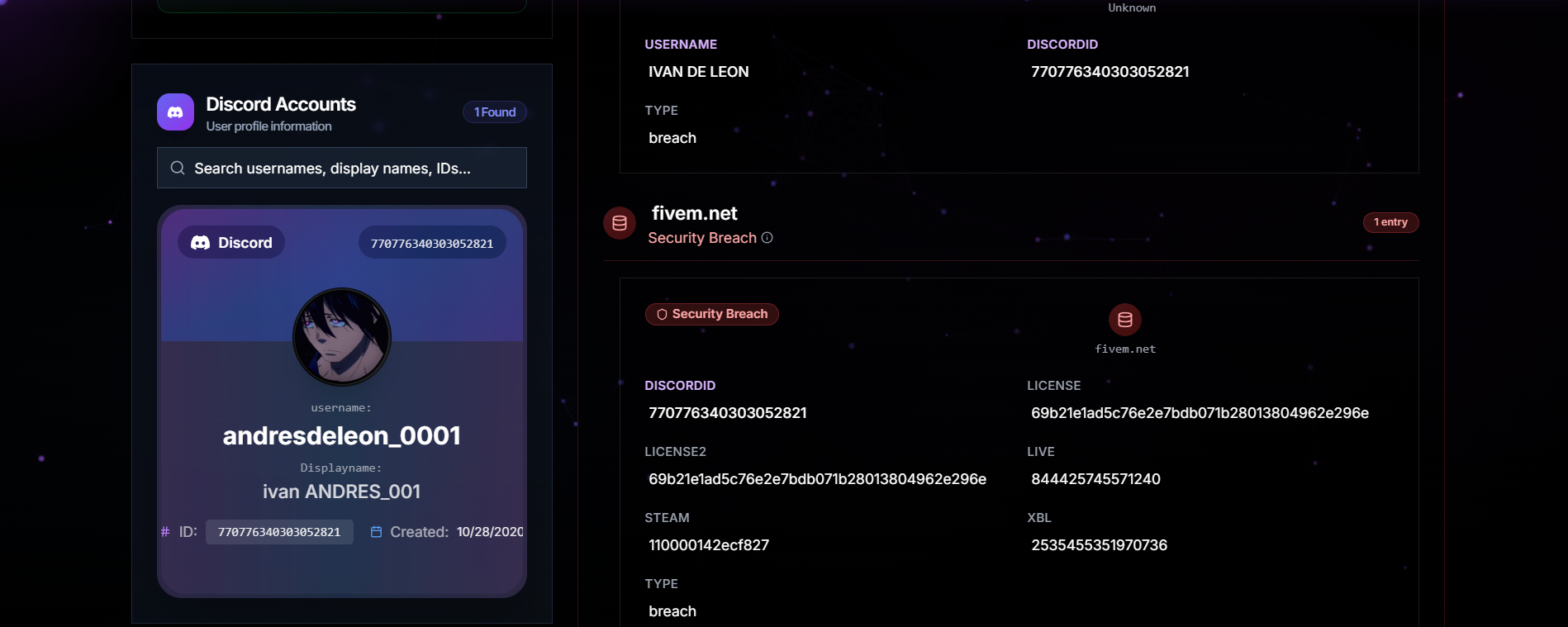The height and width of the screenshot is (627, 1568).
Task: Select display name ivan ANDRES_001
Action: (x=342, y=492)
